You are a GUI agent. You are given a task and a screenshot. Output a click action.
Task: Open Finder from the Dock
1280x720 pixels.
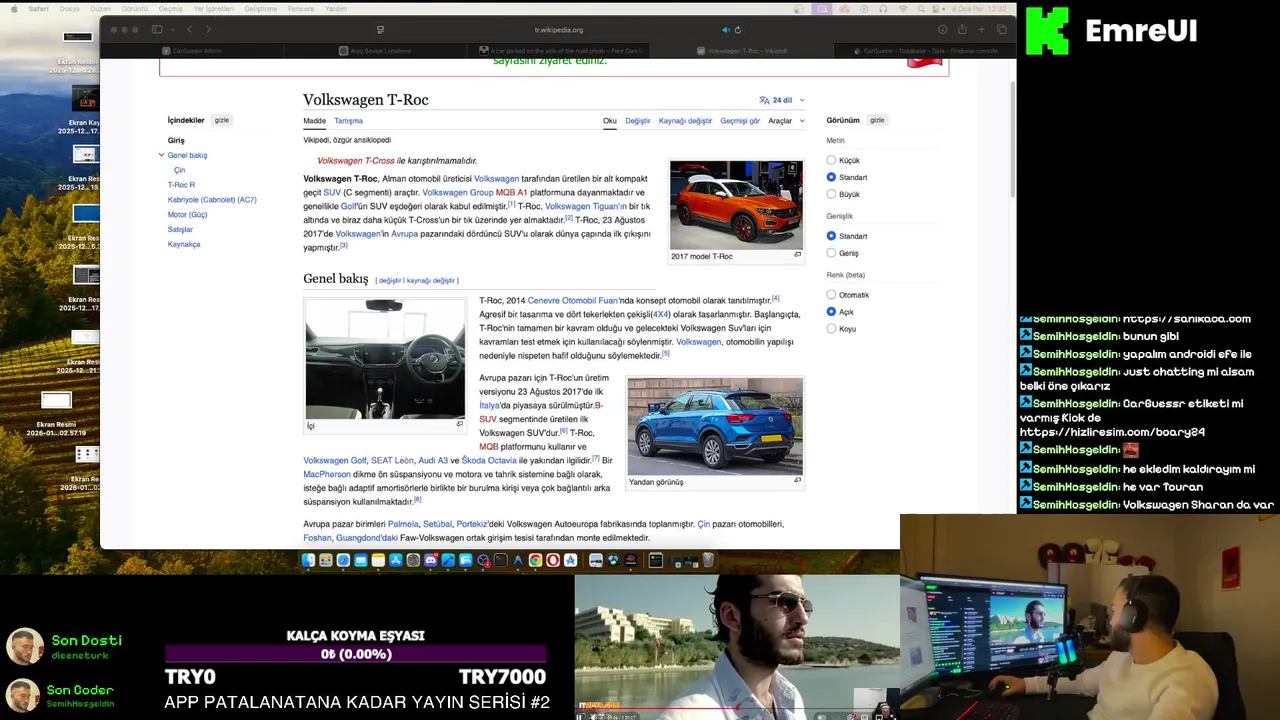point(308,560)
